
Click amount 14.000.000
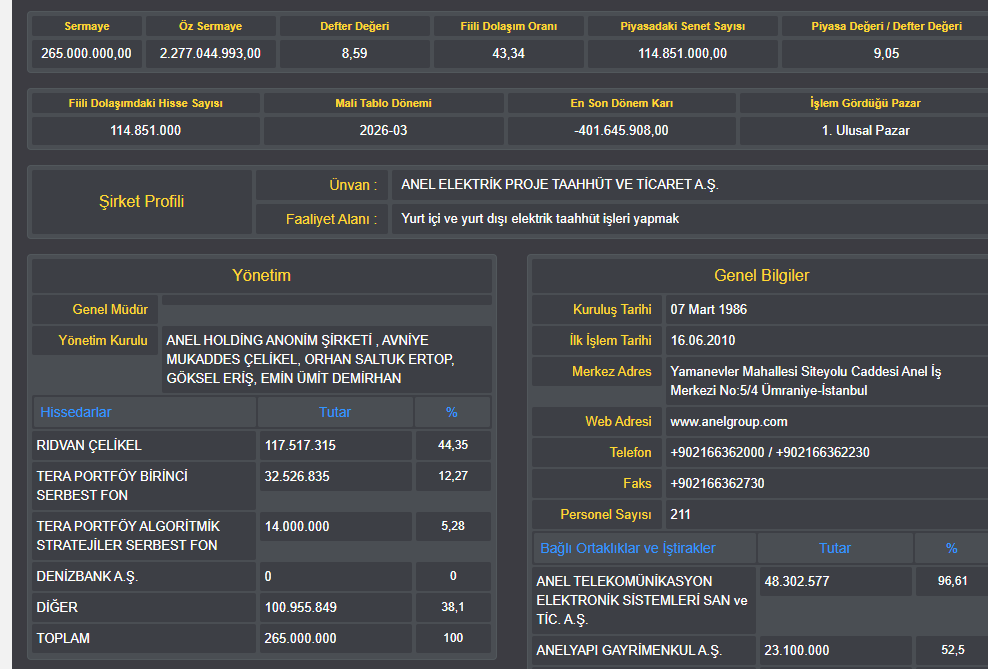[297, 526]
